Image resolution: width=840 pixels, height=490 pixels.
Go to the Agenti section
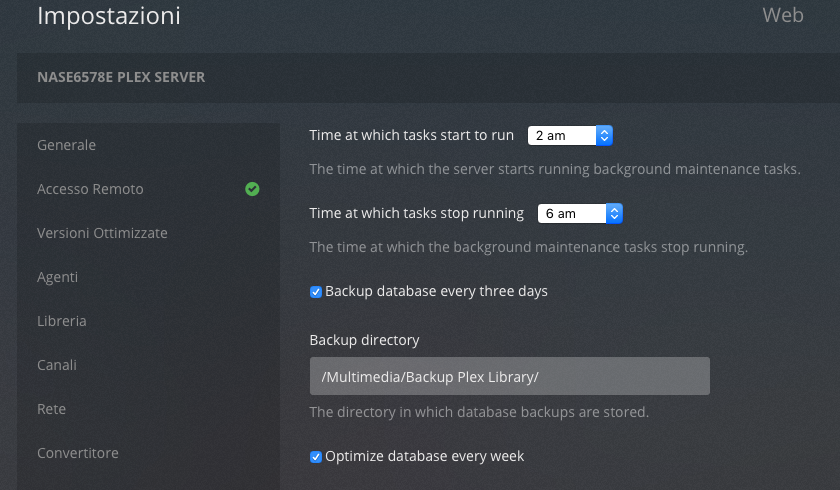point(57,277)
